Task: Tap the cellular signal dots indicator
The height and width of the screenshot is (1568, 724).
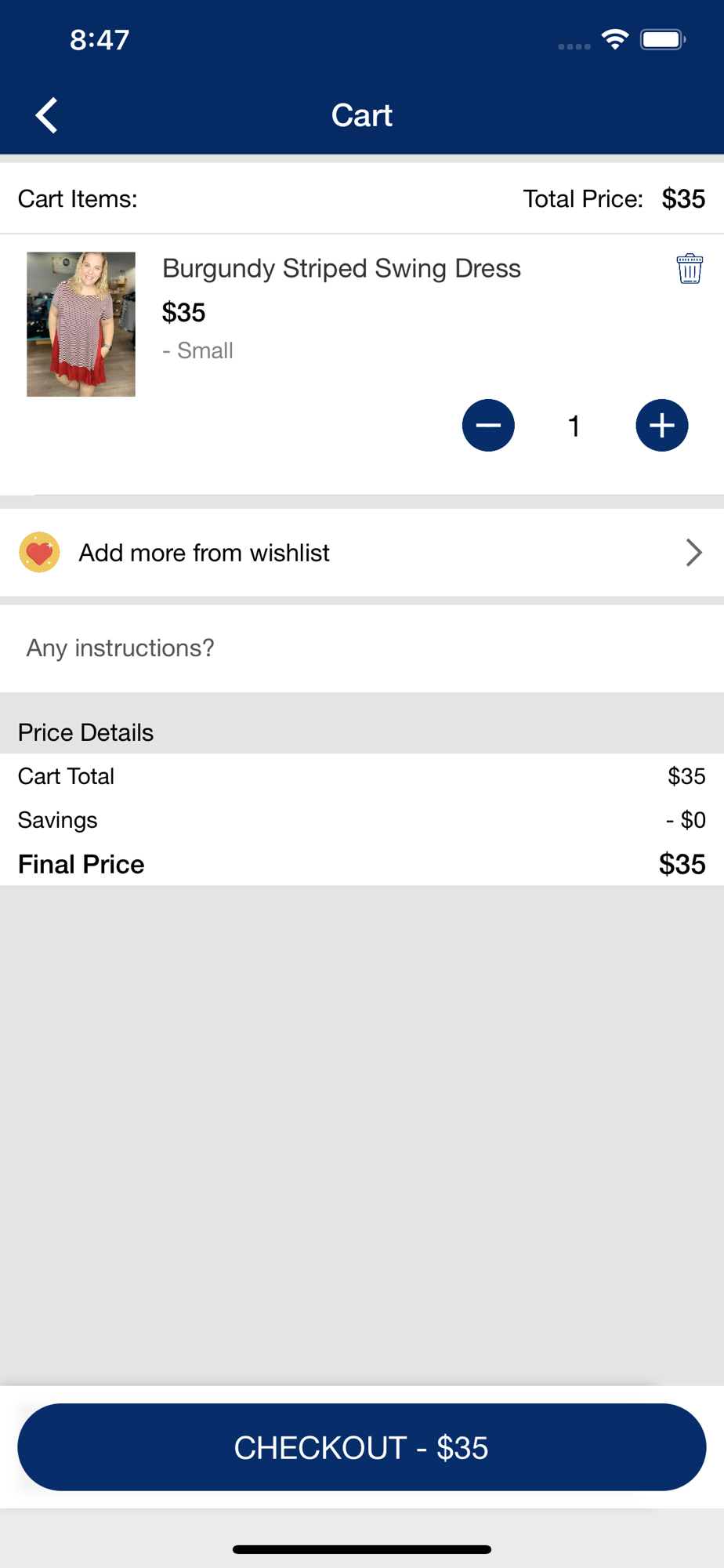Action: (574, 46)
